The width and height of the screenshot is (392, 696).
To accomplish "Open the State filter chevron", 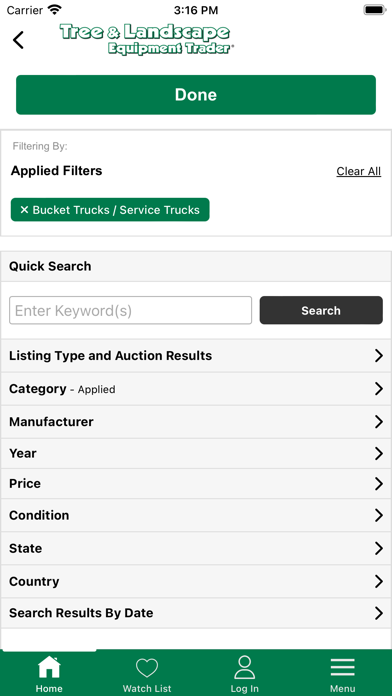I will tap(379, 548).
